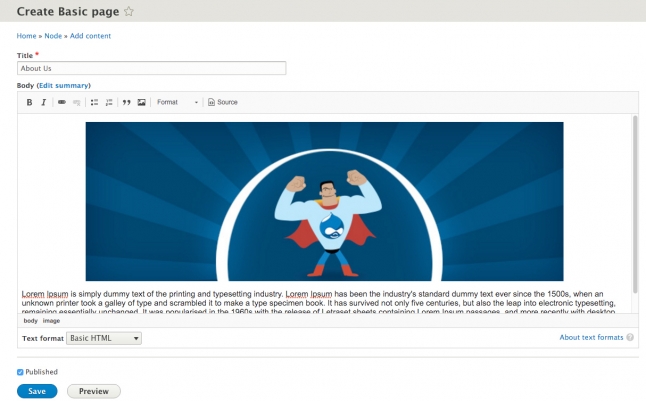
Task: Add page to shortcuts with star icon
Action: 129,12
